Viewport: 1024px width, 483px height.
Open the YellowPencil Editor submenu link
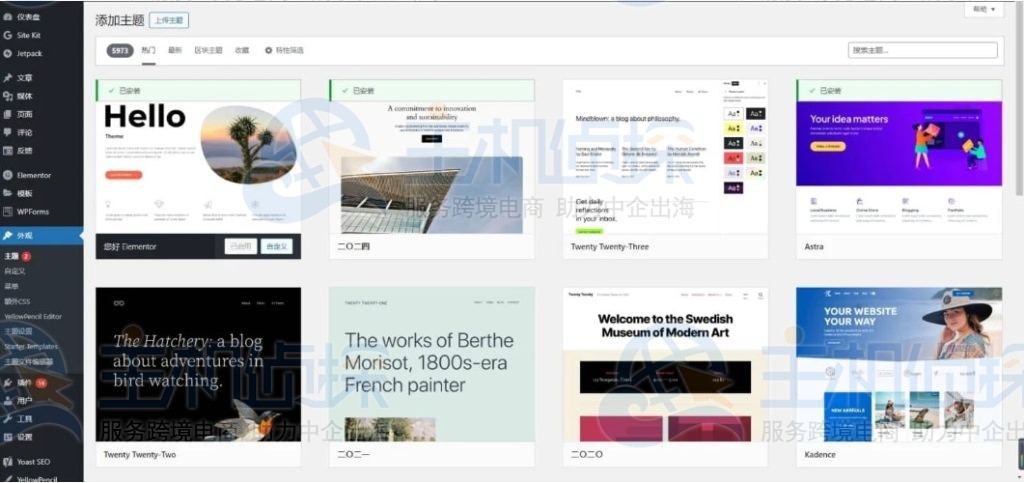(32, 316)
